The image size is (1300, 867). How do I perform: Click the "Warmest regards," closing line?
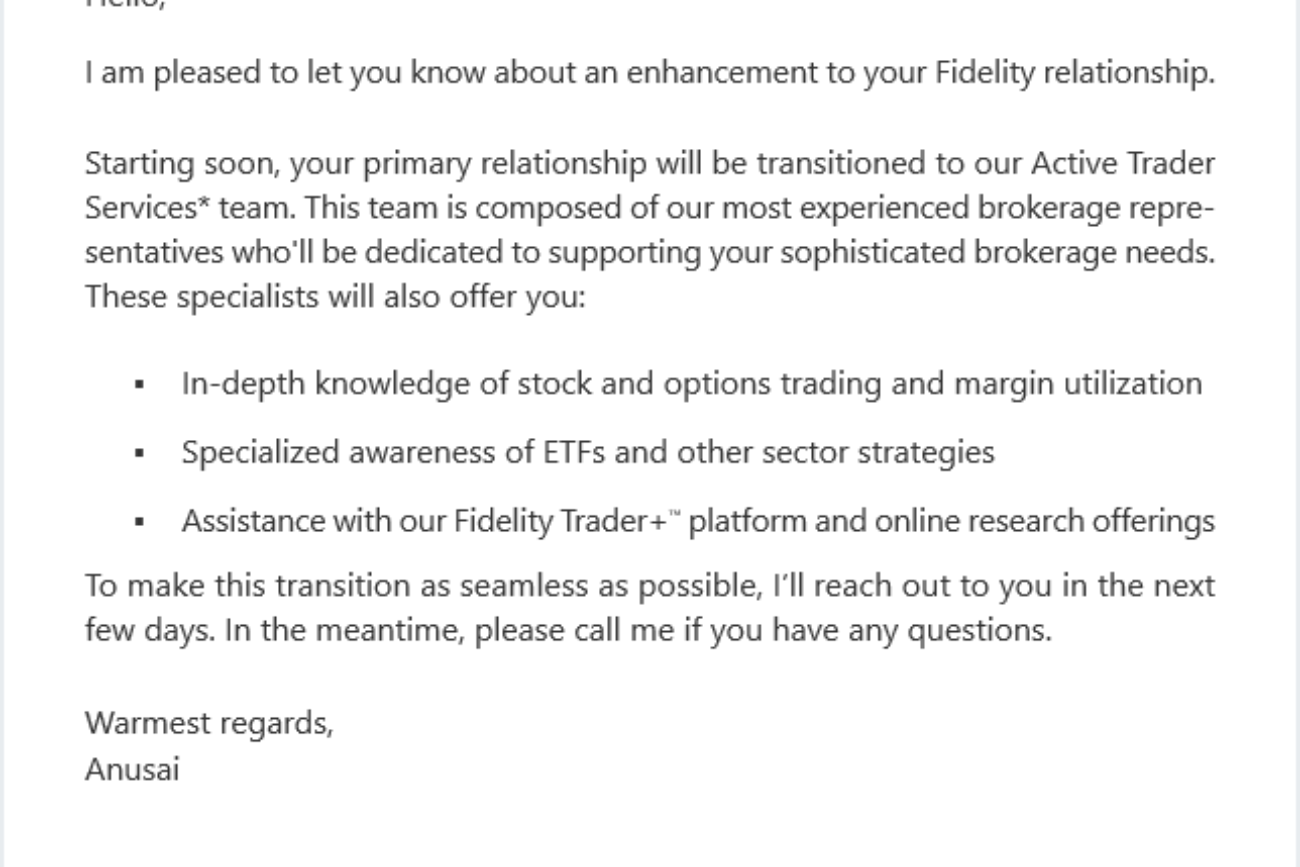point(209,722)
